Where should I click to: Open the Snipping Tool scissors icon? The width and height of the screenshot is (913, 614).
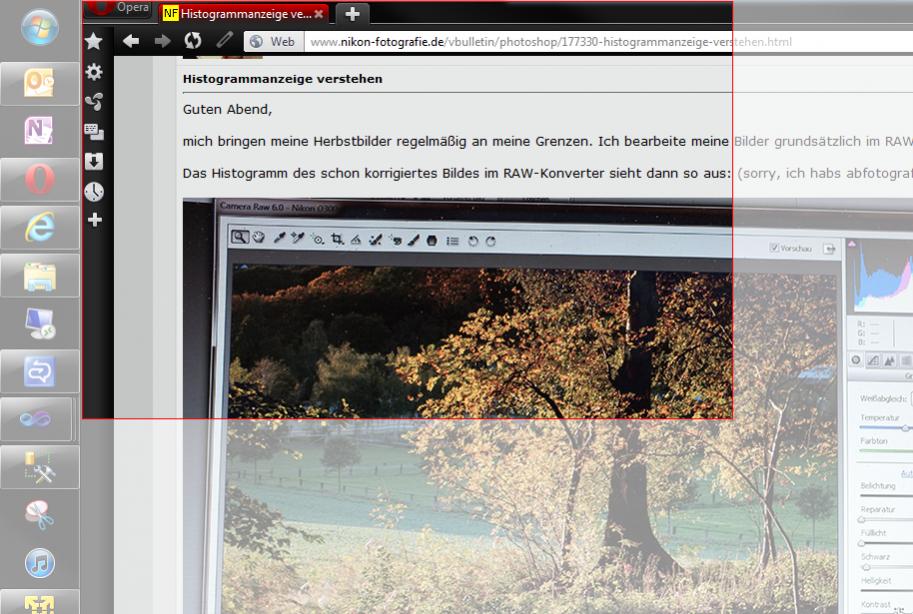pos(40,515)
